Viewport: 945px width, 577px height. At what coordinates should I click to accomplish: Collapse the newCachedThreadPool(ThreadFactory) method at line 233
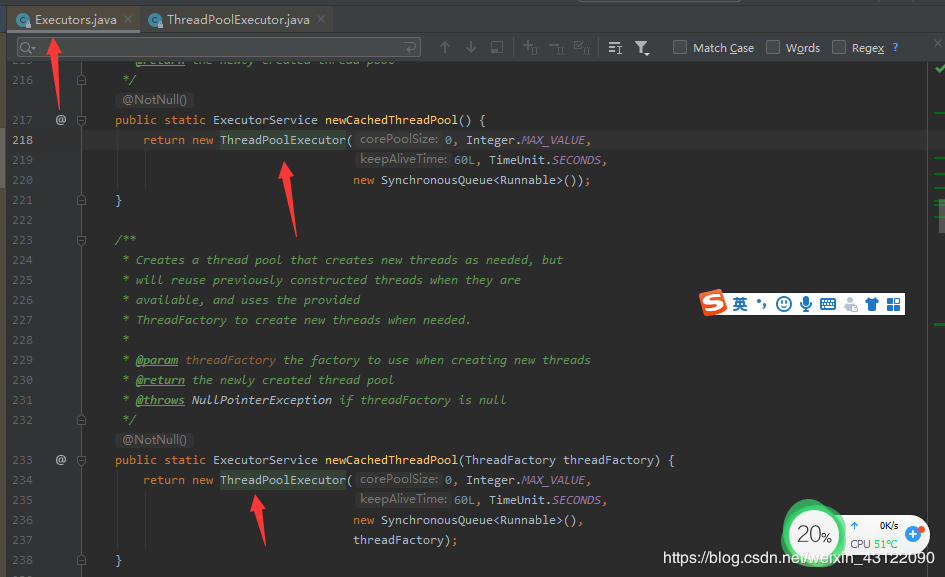click(x=81, y=460)
